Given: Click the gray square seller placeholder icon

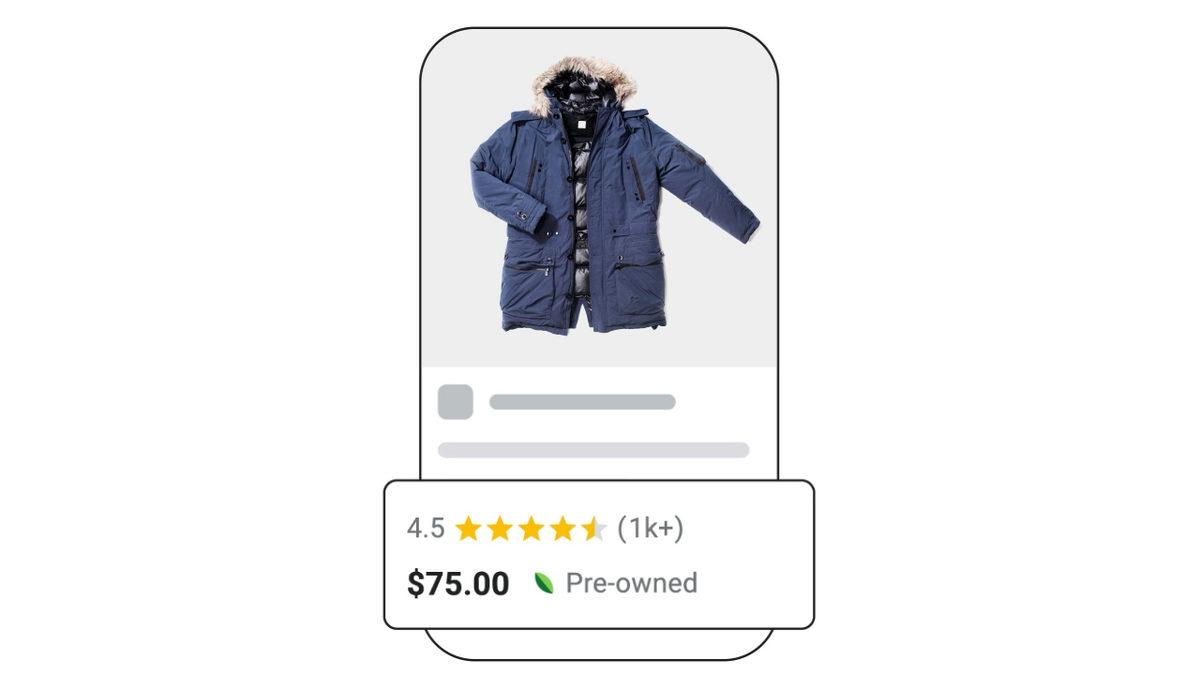Looking at the screenshot, I should (x=455, y=402).
